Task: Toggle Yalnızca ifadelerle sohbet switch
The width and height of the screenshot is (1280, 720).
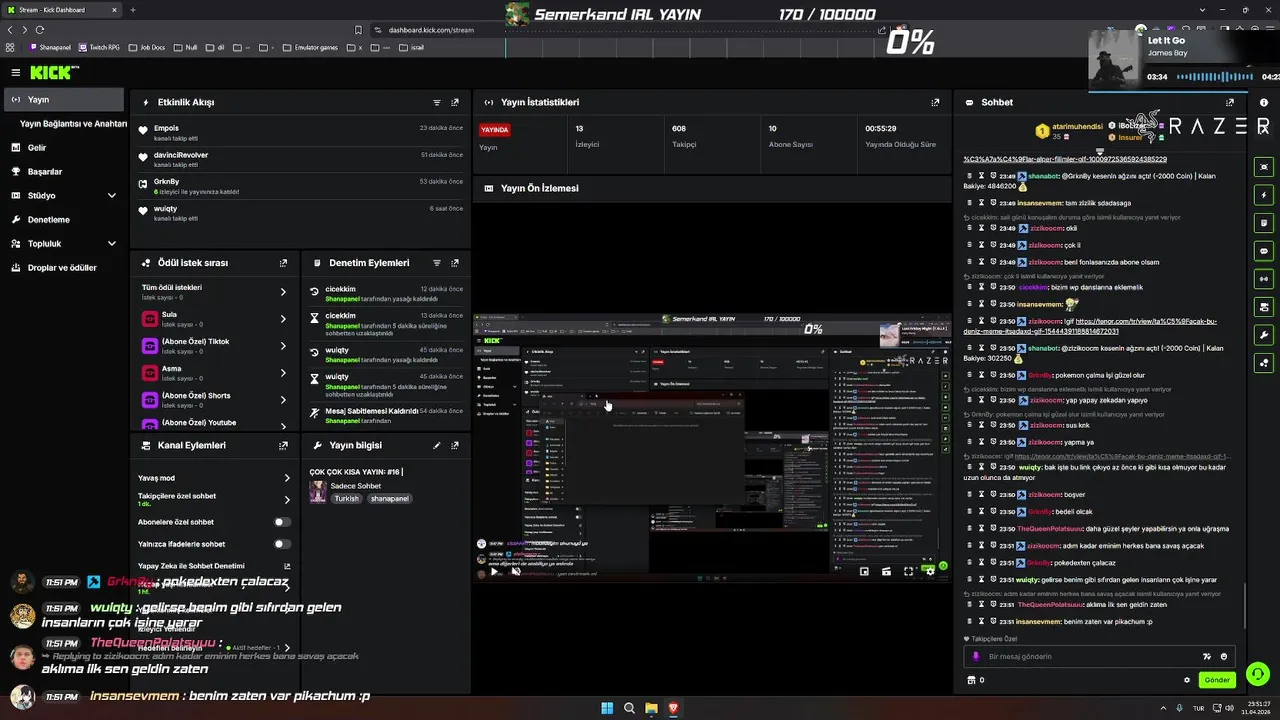Action: (282, 544)
